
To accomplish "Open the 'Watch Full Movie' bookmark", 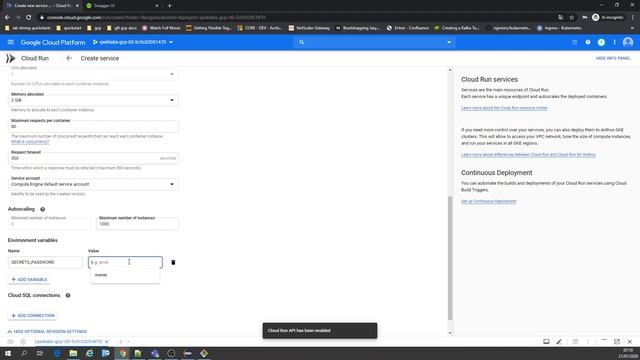I will 161,28.
